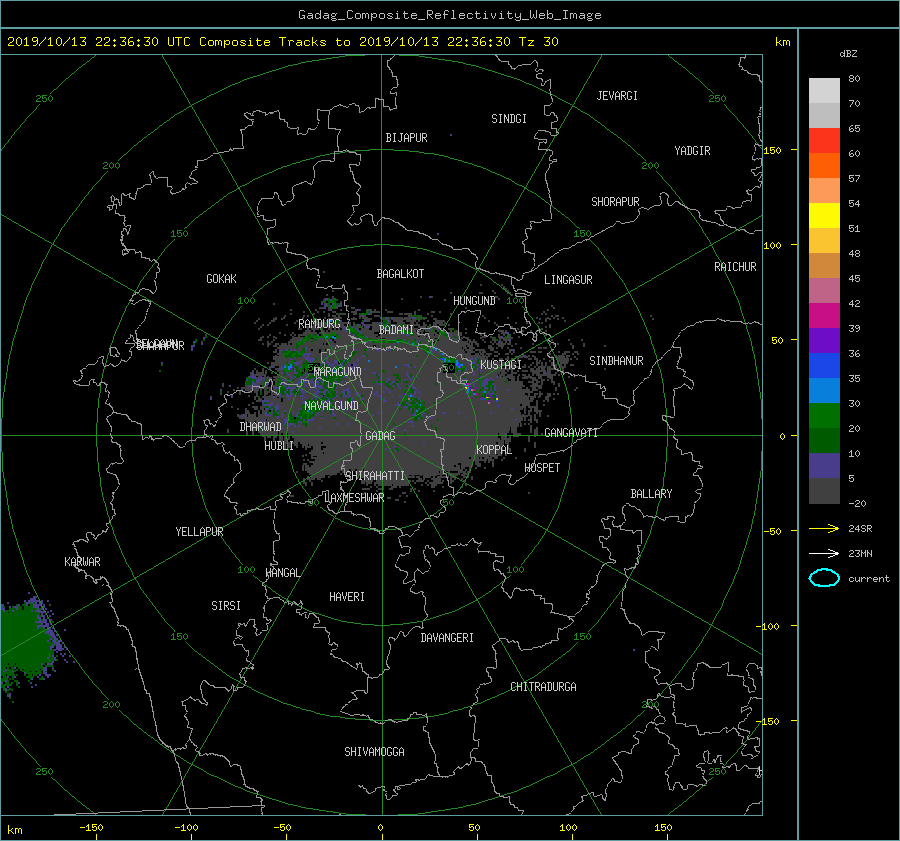This screenshot has width=900, height=841.
Task: Click the dBZ legend heading
Action: click(x=848, y=54)
